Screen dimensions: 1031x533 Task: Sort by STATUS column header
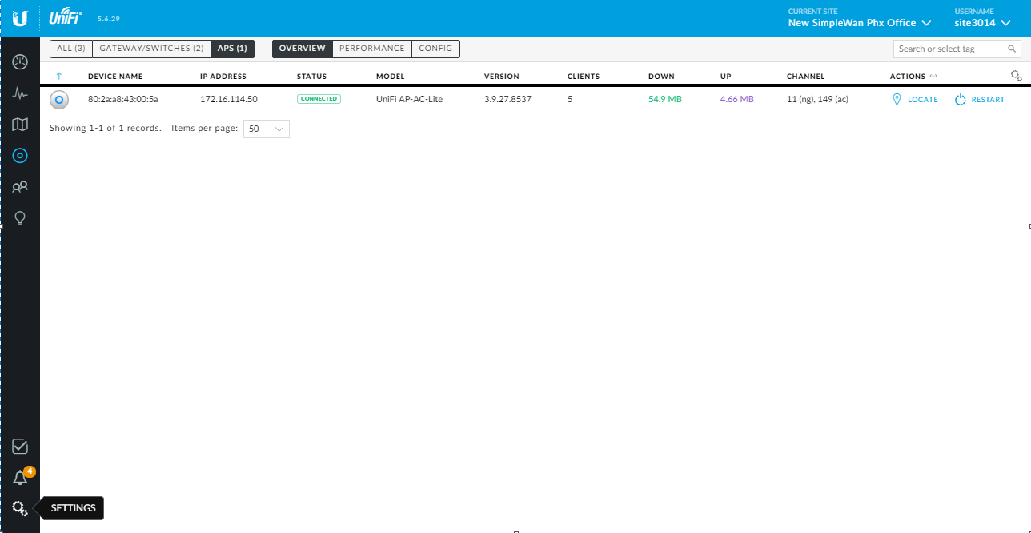tap(312, 76)
